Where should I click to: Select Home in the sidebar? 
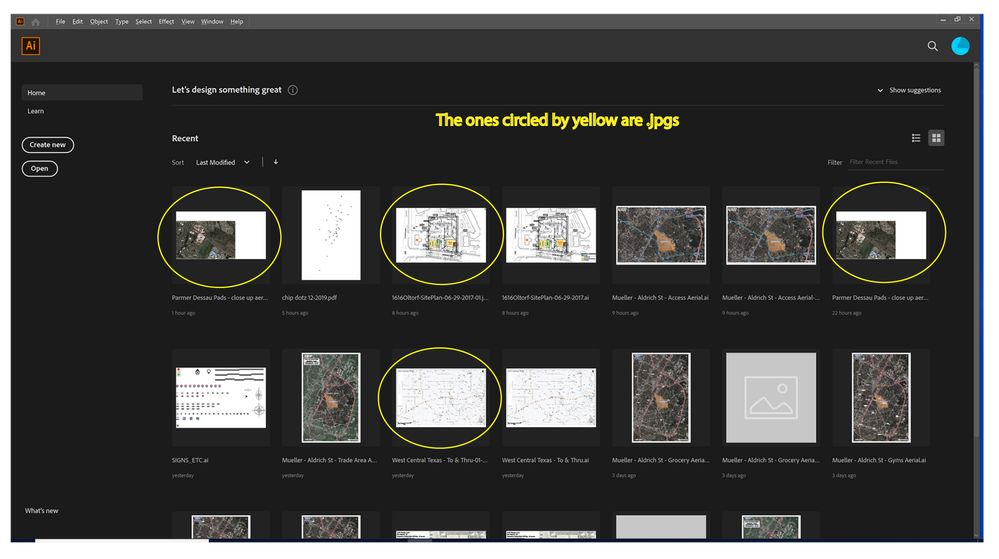(82, 92)
